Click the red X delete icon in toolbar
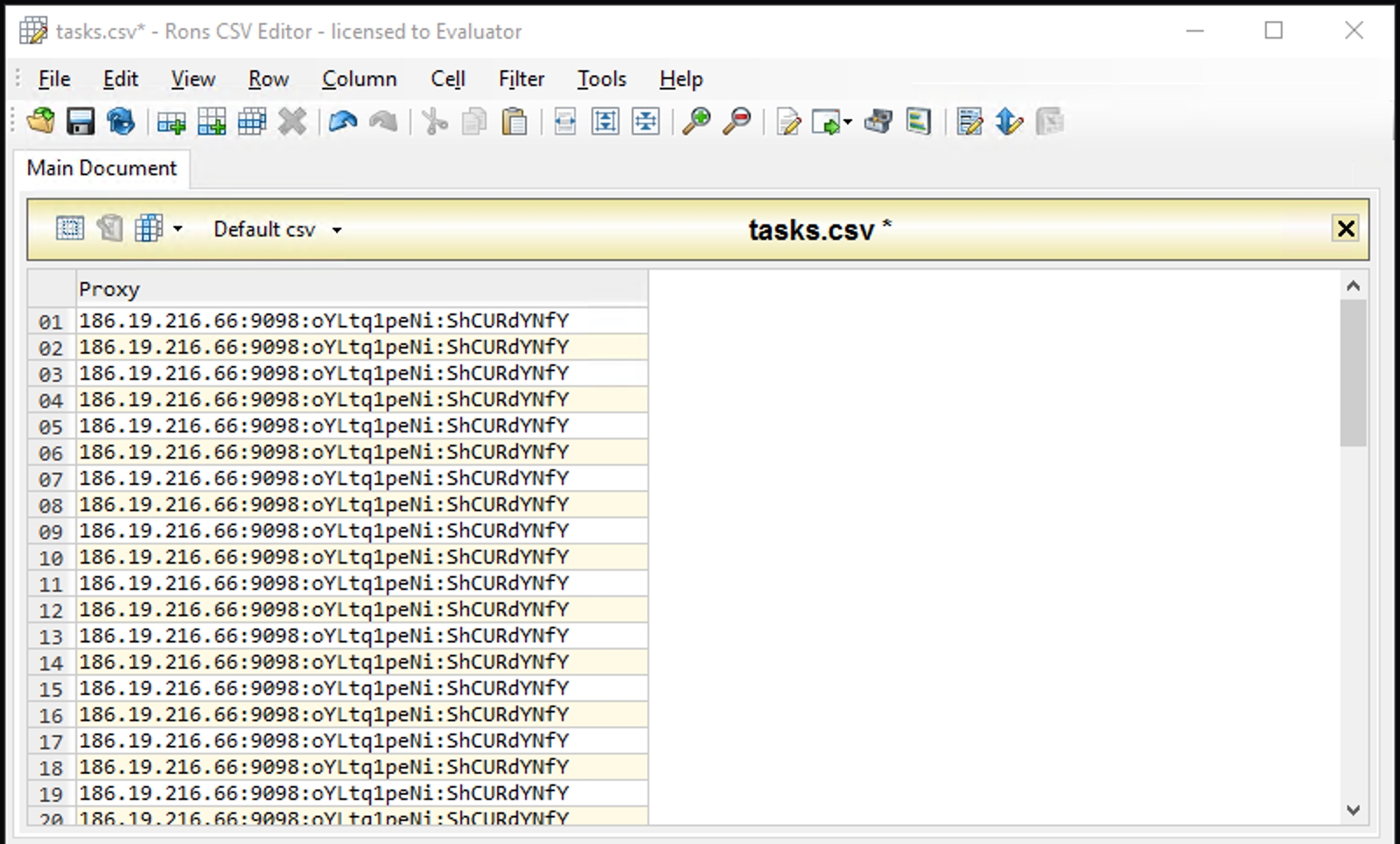 pyautogui.click(x=292, y=122)
